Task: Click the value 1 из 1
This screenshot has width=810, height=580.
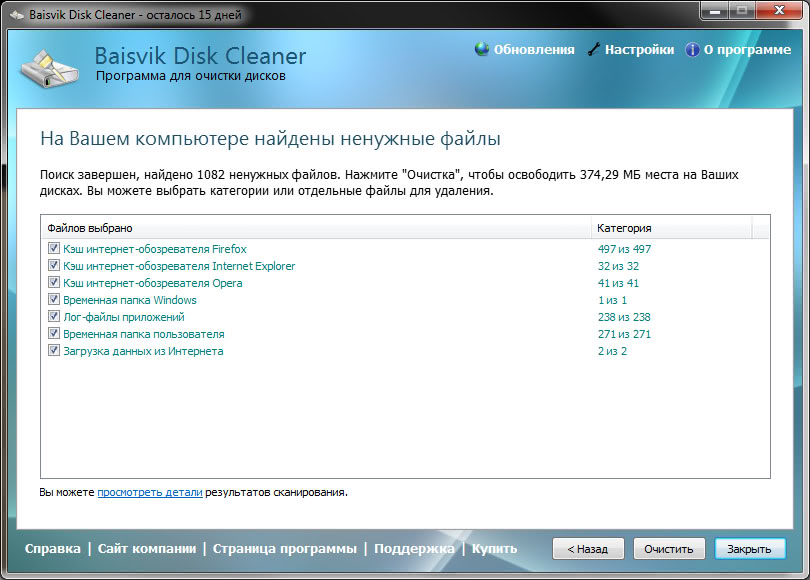Action: (x=612, y=300)
